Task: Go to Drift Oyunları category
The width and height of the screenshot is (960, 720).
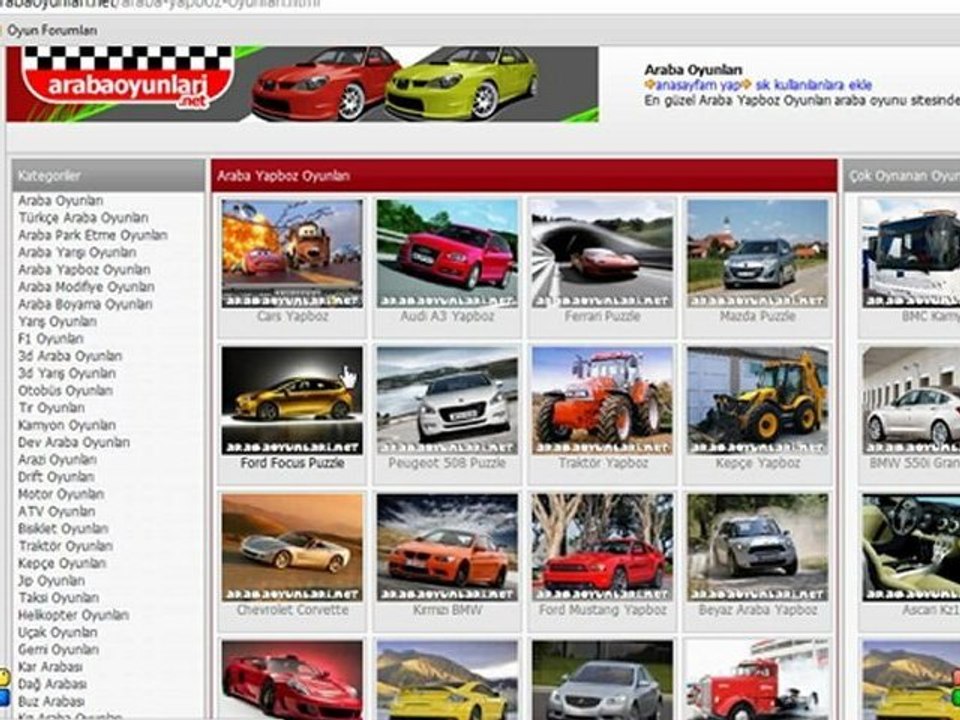Action: click(x=56, y=477)
